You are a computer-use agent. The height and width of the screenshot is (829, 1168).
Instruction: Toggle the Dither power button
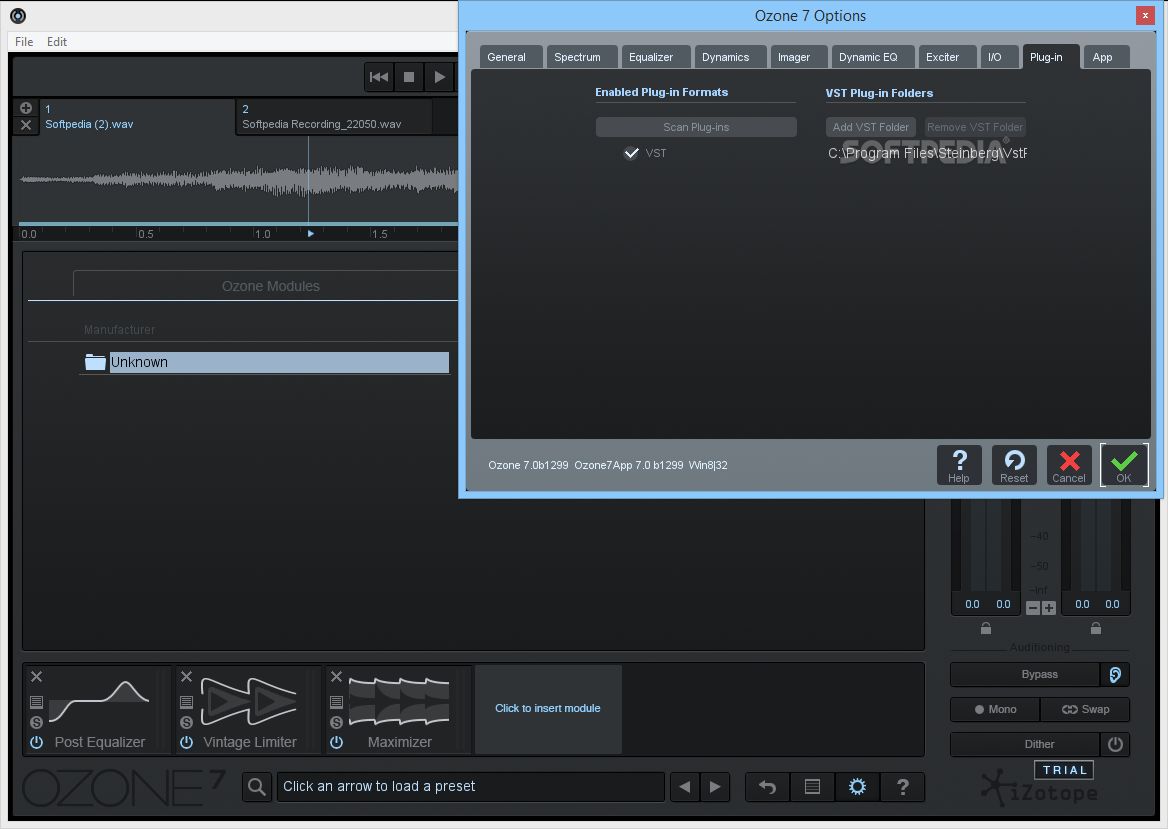coord(1115,744)
